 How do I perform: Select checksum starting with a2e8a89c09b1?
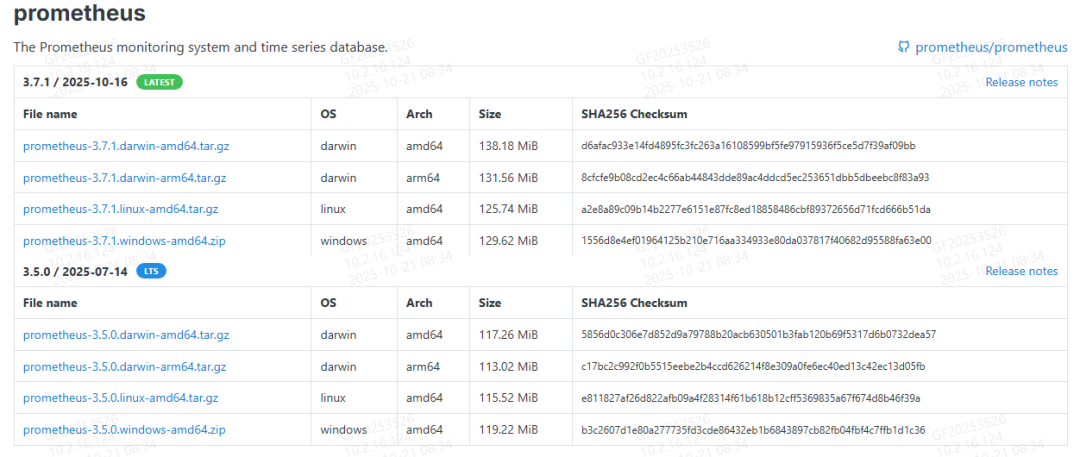pos(756,209)
